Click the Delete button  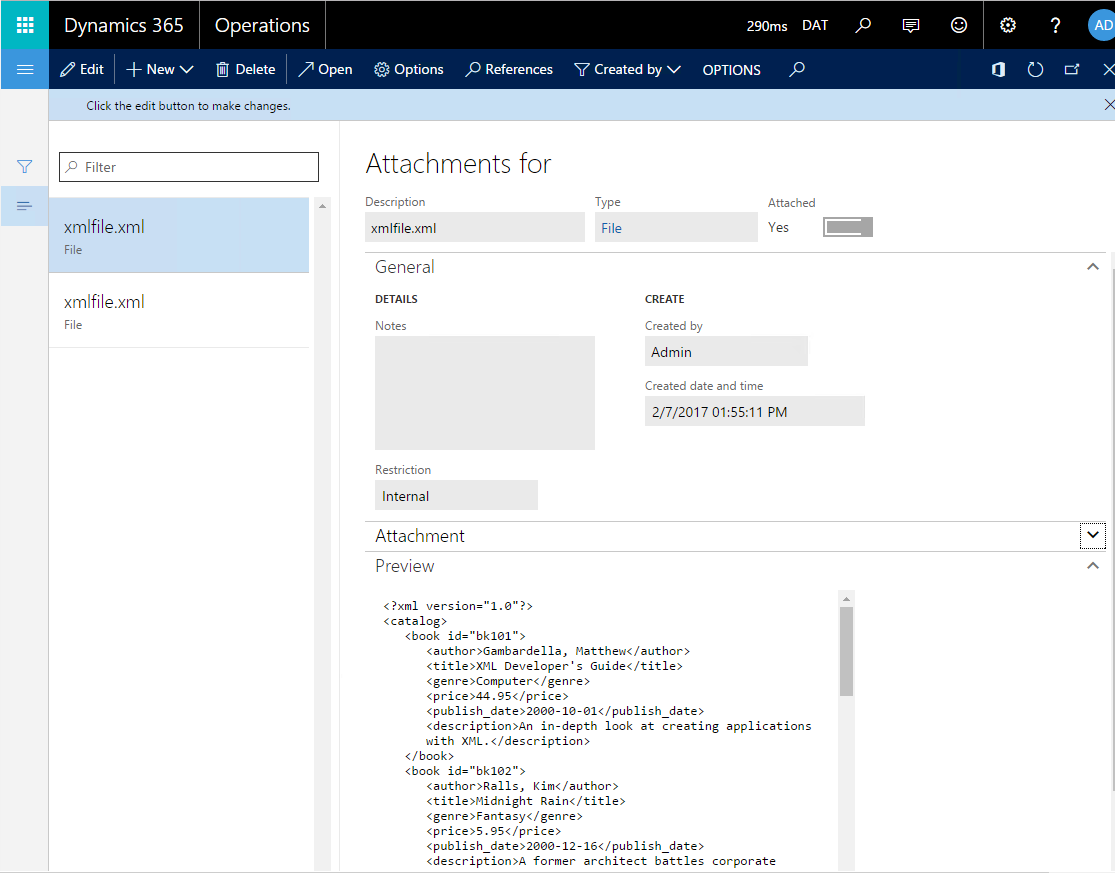click(245, 69)
